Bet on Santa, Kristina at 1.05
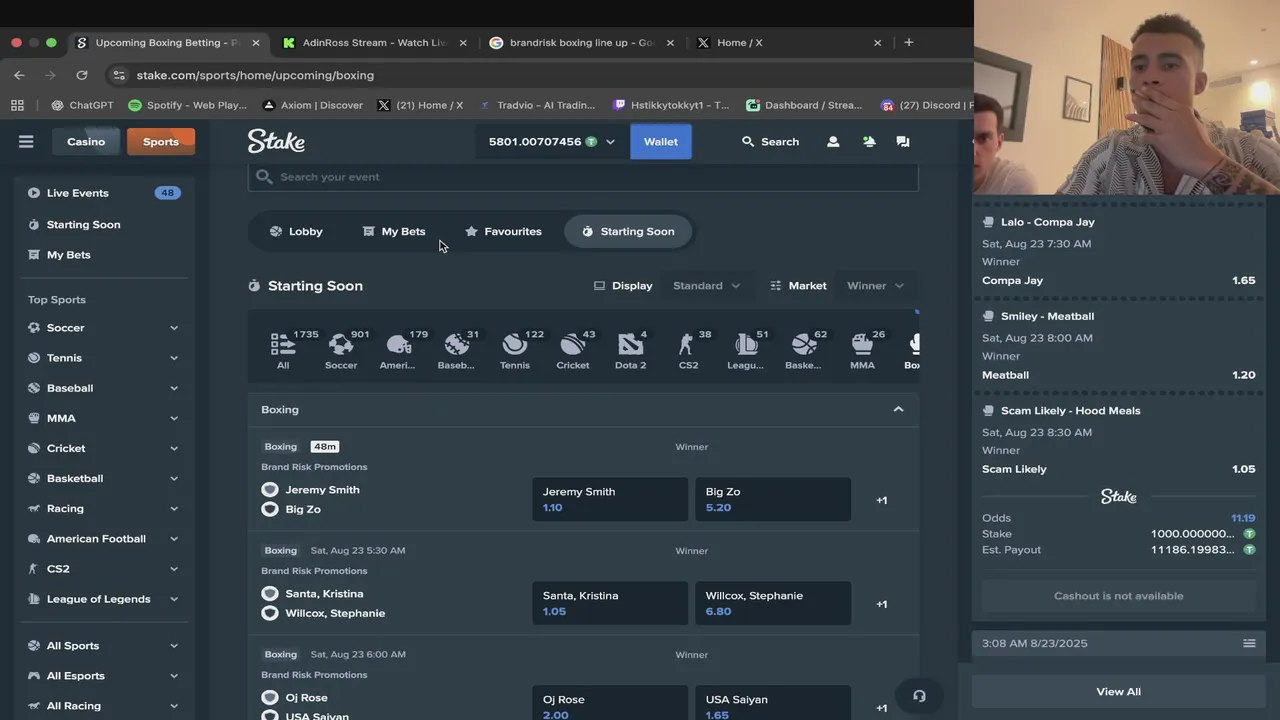1280x720 pixels. coord(610,603)
